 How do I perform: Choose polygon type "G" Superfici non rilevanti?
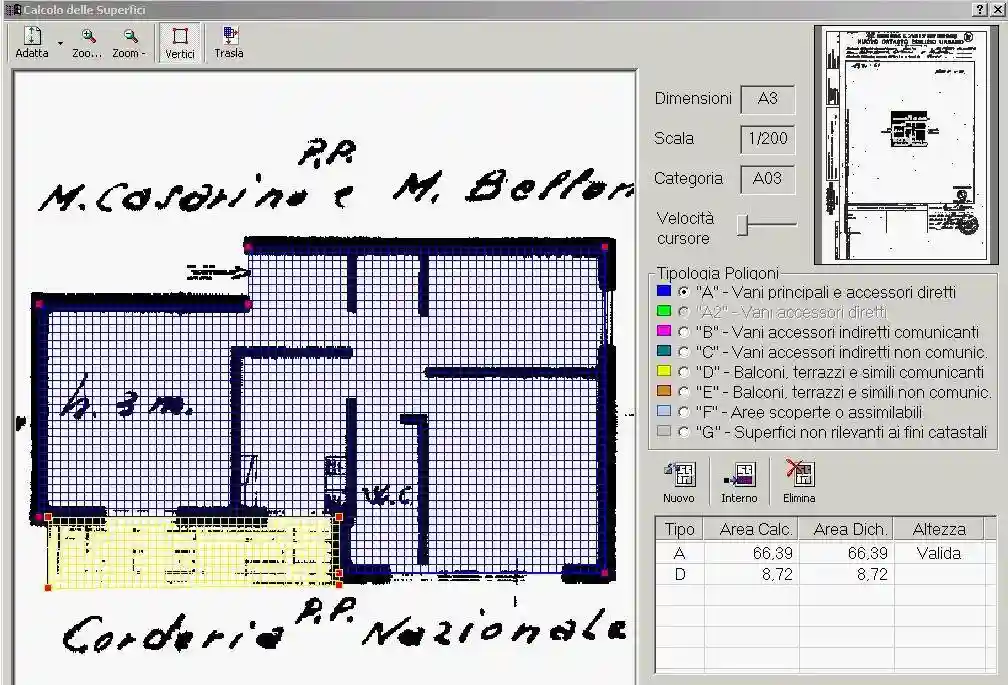pos(684,432)
